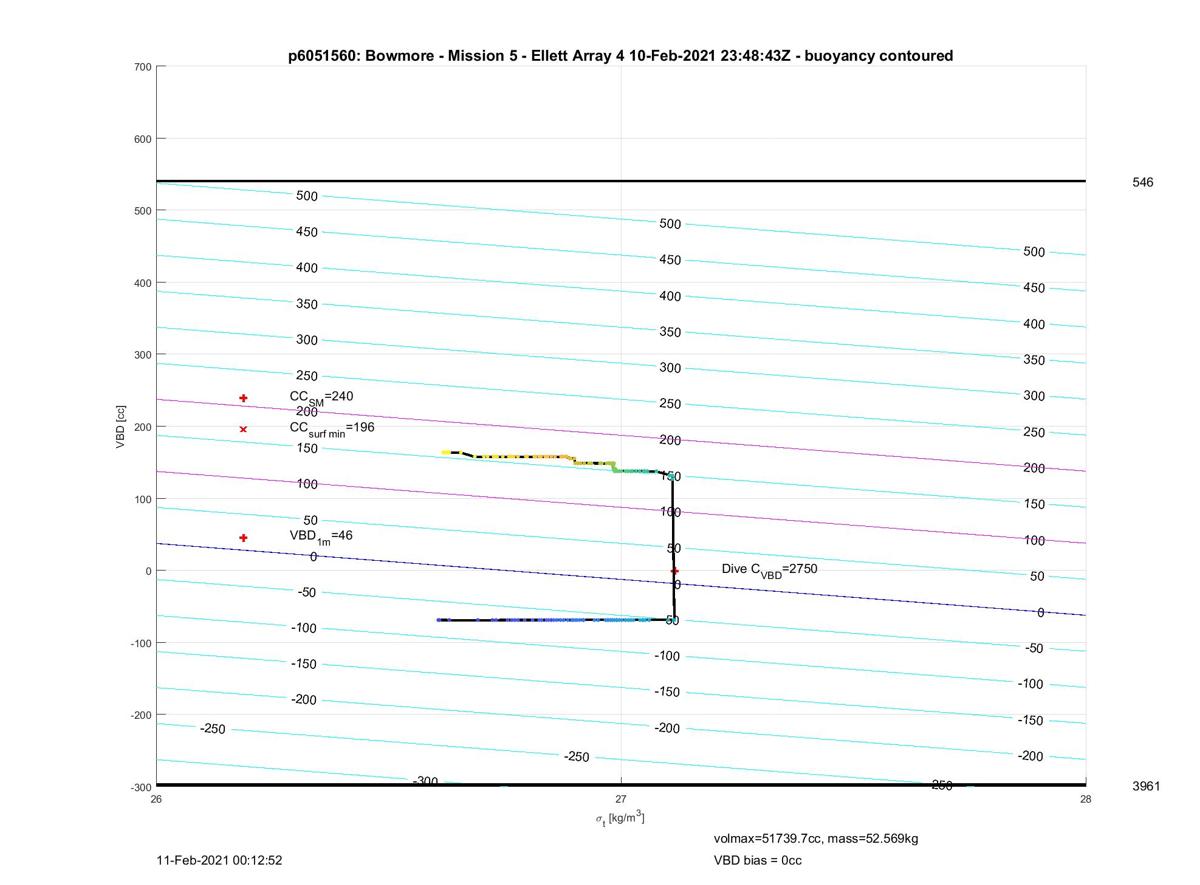
Task: Click the y-axis tick label 700
Action: tap(141, 67)
